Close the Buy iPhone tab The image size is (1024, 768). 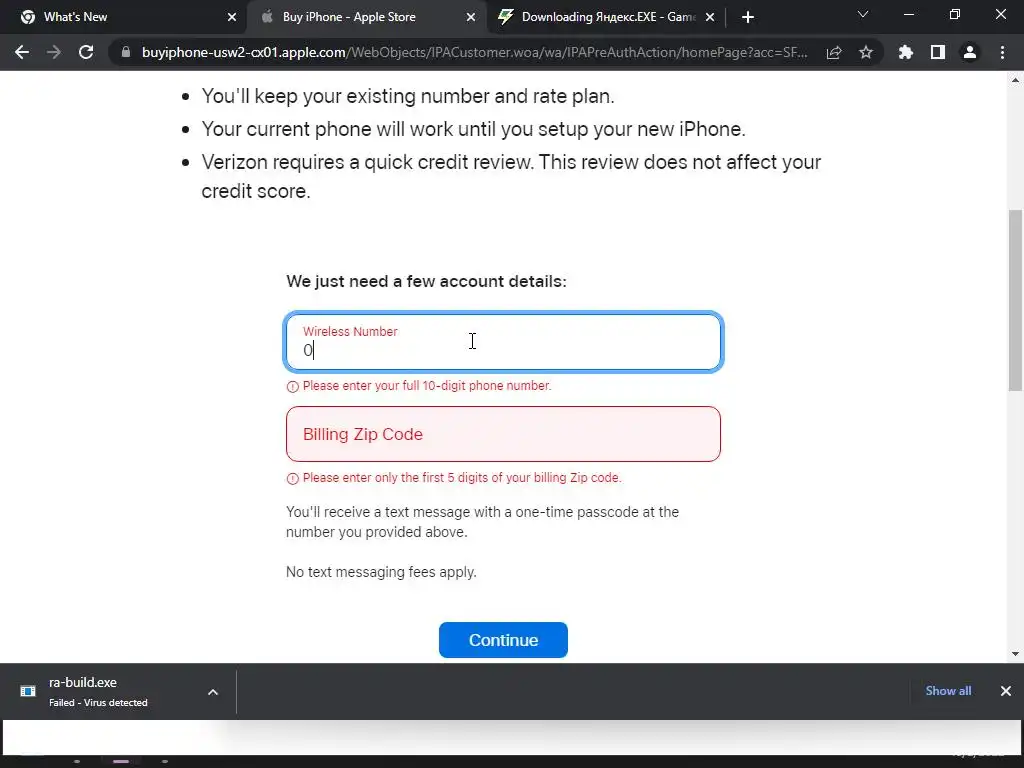pyautogui.click(x=471, y=17)
